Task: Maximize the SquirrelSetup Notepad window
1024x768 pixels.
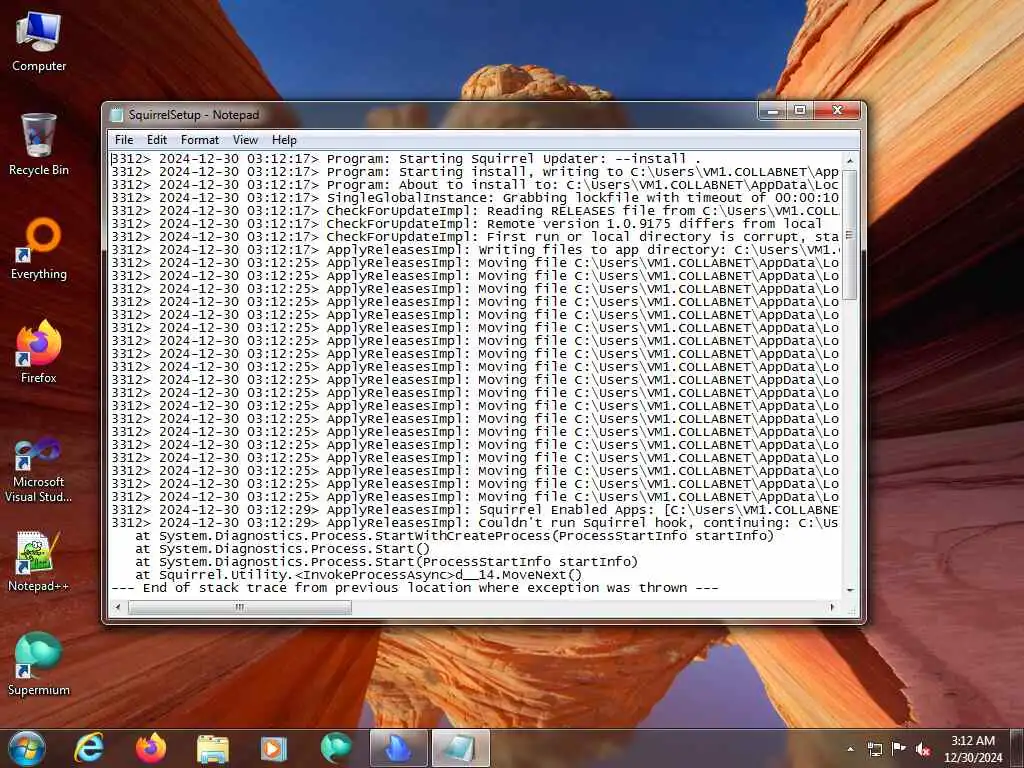Action: [x=800, y=111]
